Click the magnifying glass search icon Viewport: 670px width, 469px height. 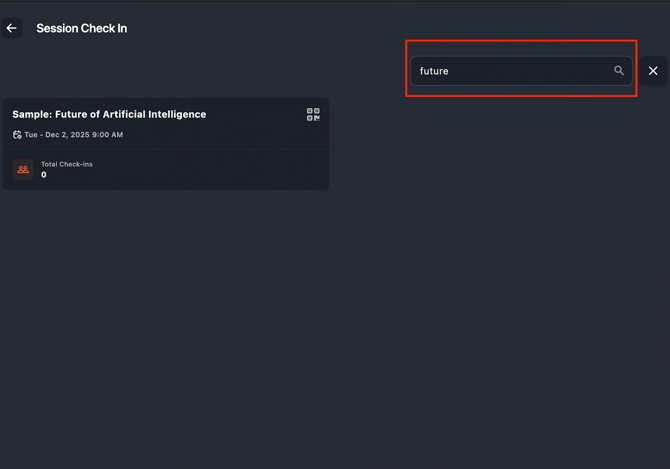click(x=619, y=71)
